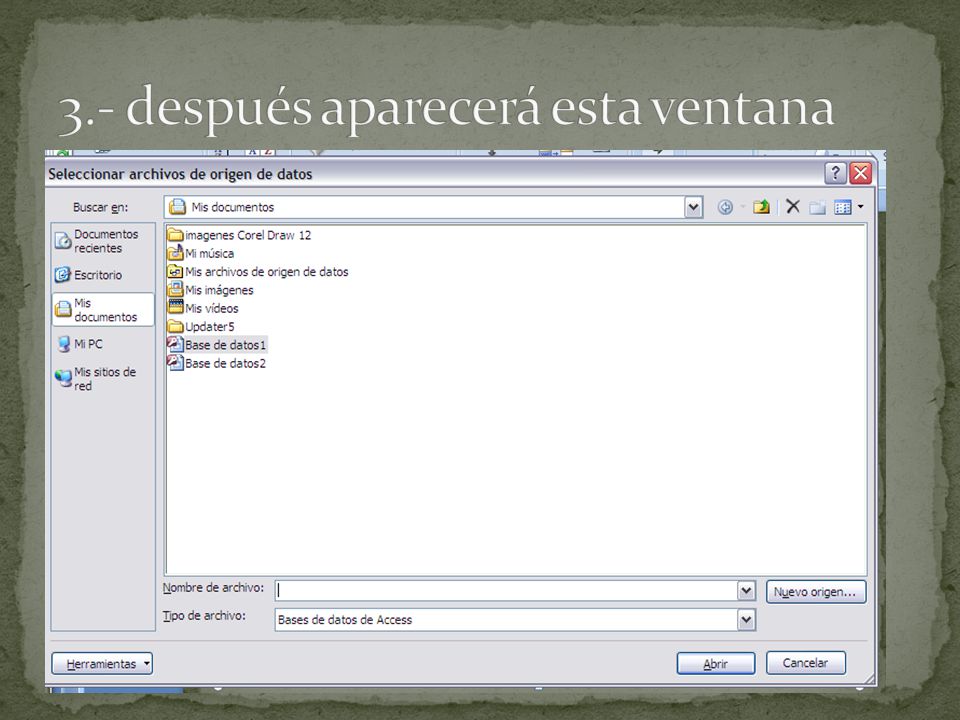Click the Abrir button

(716, 664)
